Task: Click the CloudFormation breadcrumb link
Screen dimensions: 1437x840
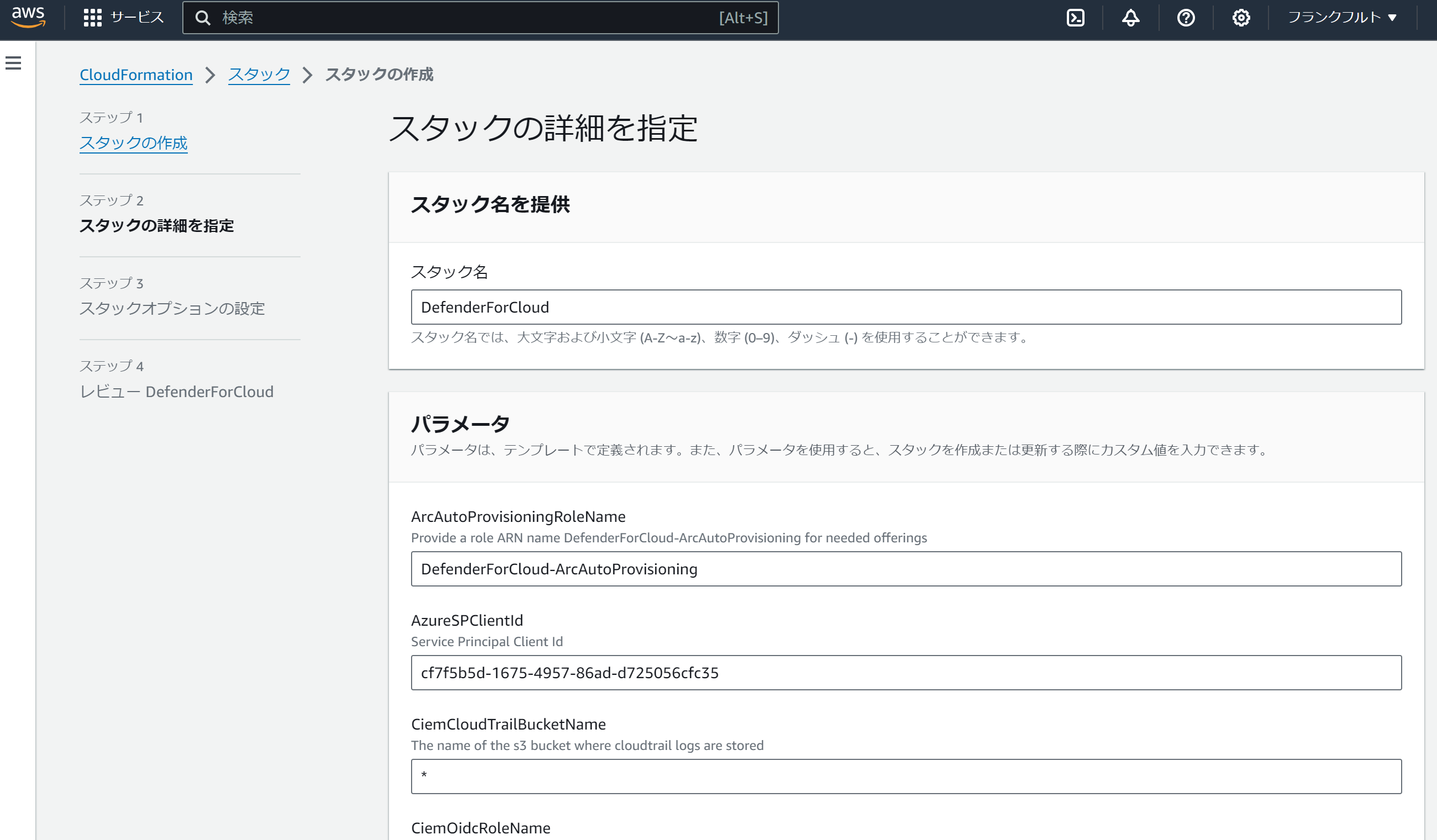Action: (x=136, y=75)
